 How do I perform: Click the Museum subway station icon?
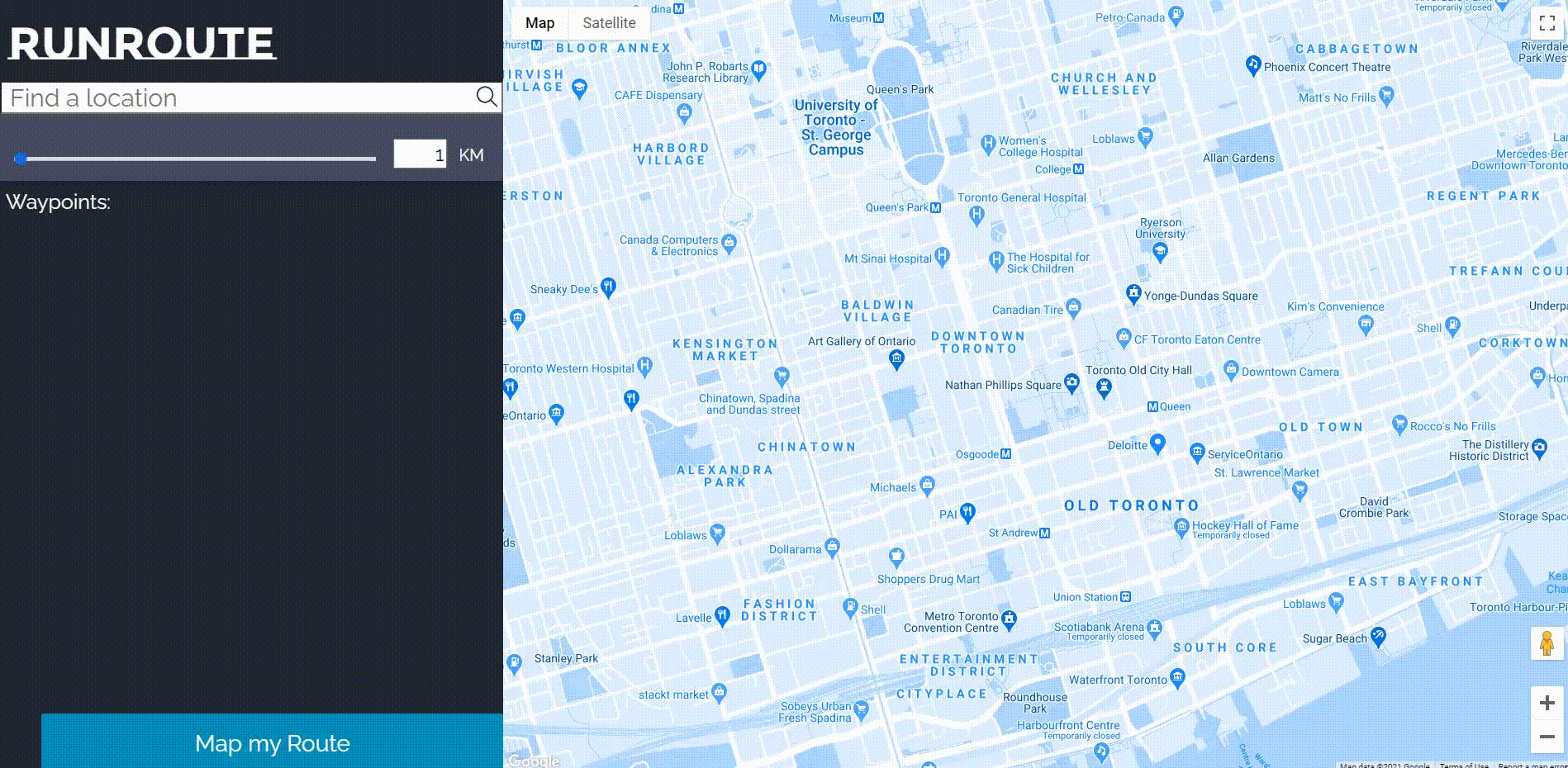878,17
